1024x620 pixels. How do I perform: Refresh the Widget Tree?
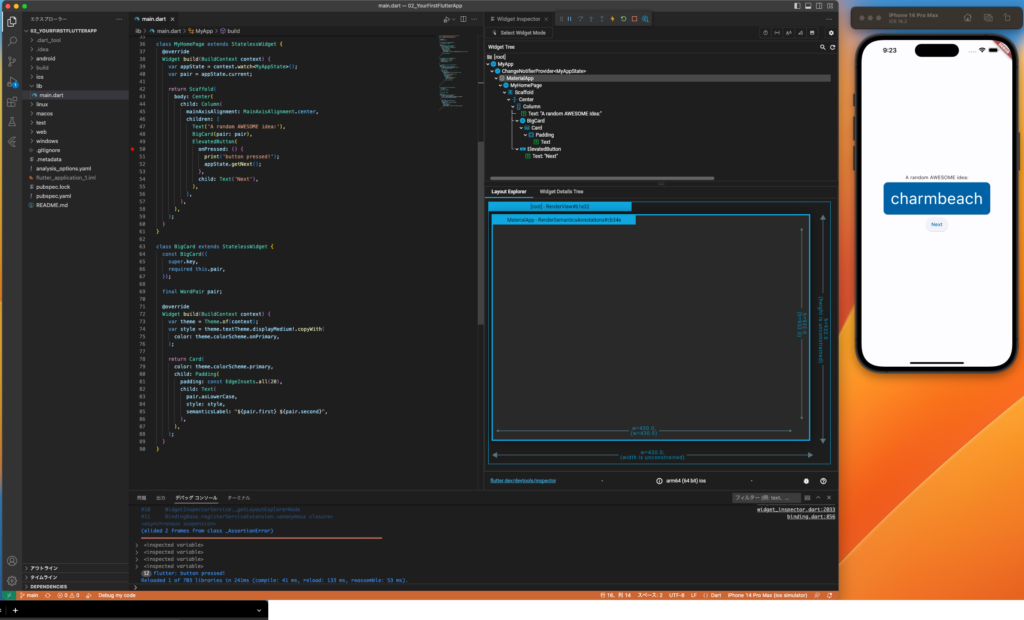click(831, 47)
